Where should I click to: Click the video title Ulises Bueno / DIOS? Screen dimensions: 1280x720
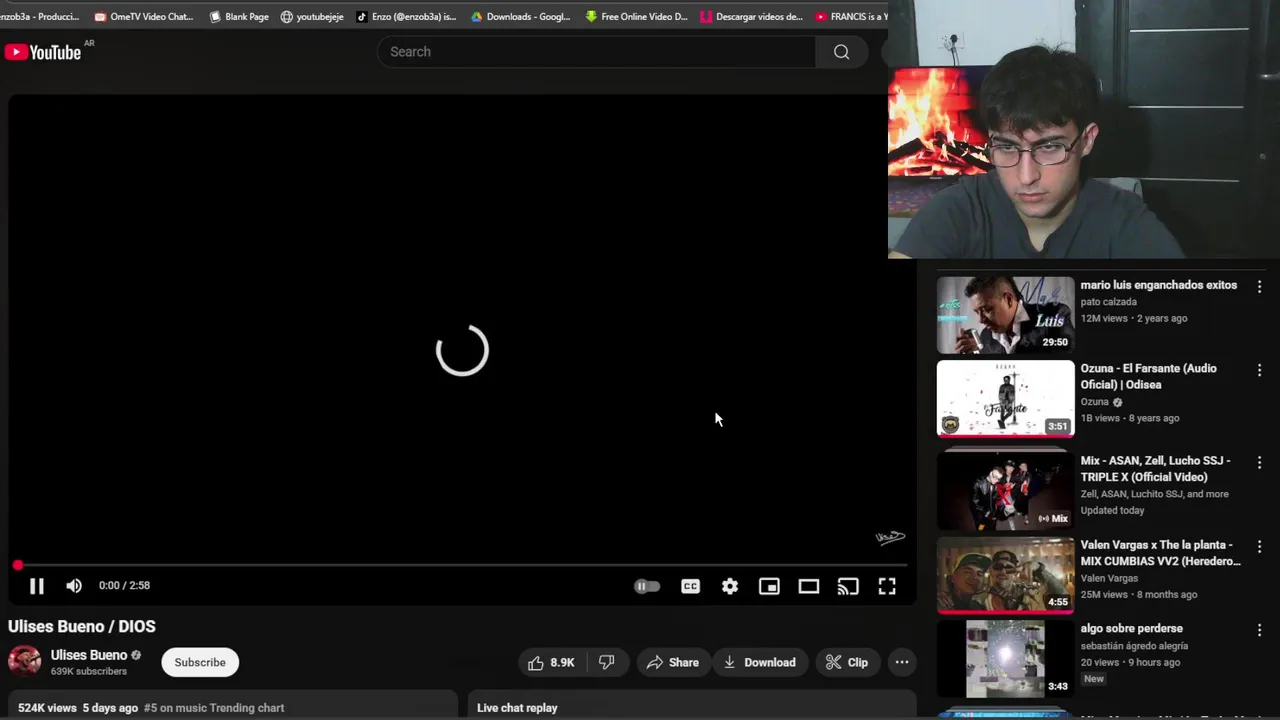[82, 627]
